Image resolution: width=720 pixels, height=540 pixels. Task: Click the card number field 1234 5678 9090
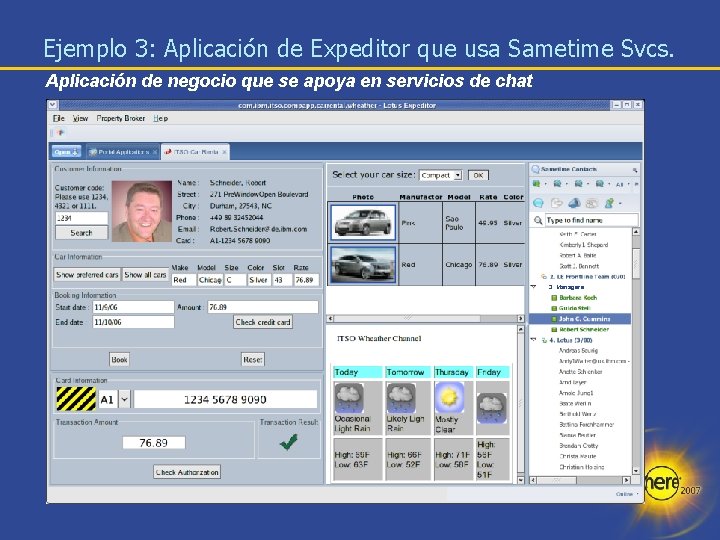coord(225,399)
